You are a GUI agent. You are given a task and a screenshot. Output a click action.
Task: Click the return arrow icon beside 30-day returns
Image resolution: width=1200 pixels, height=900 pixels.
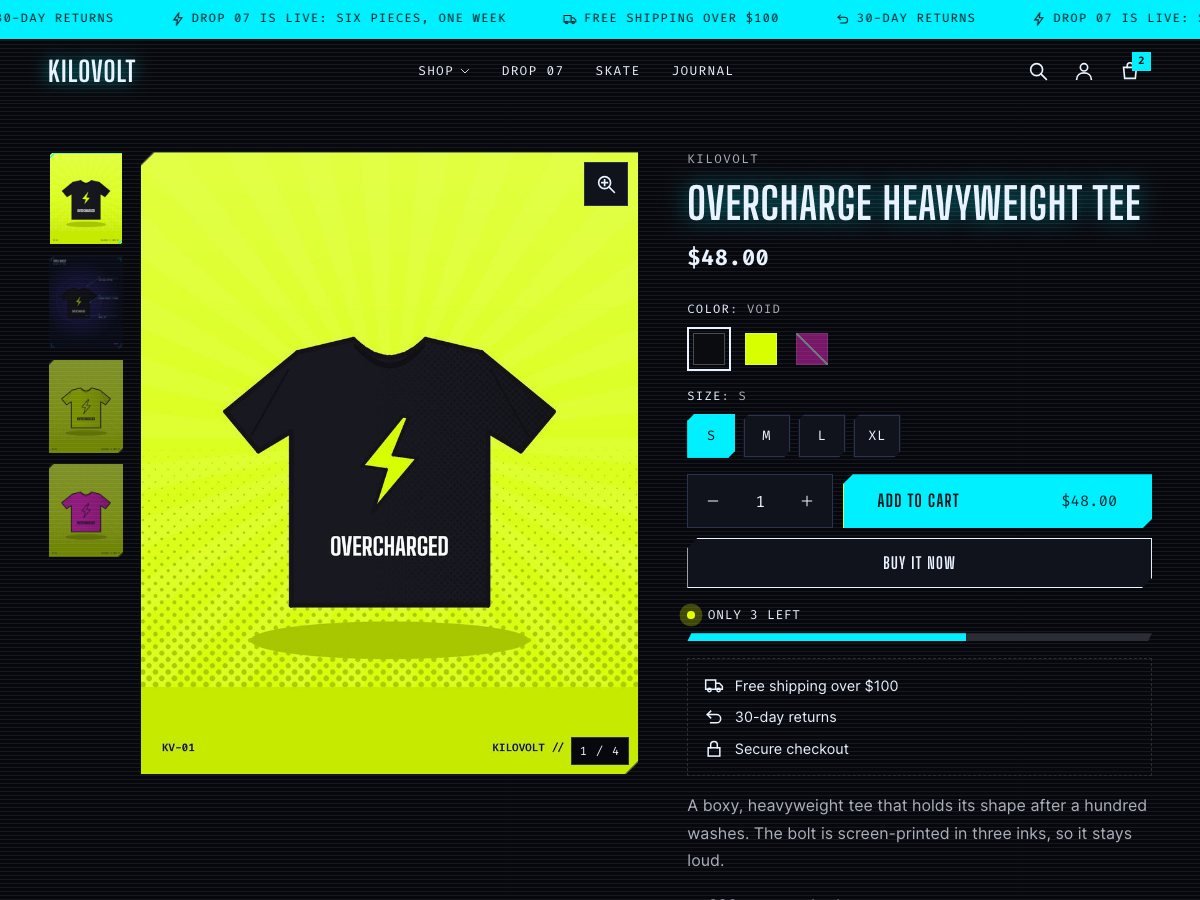714,717
